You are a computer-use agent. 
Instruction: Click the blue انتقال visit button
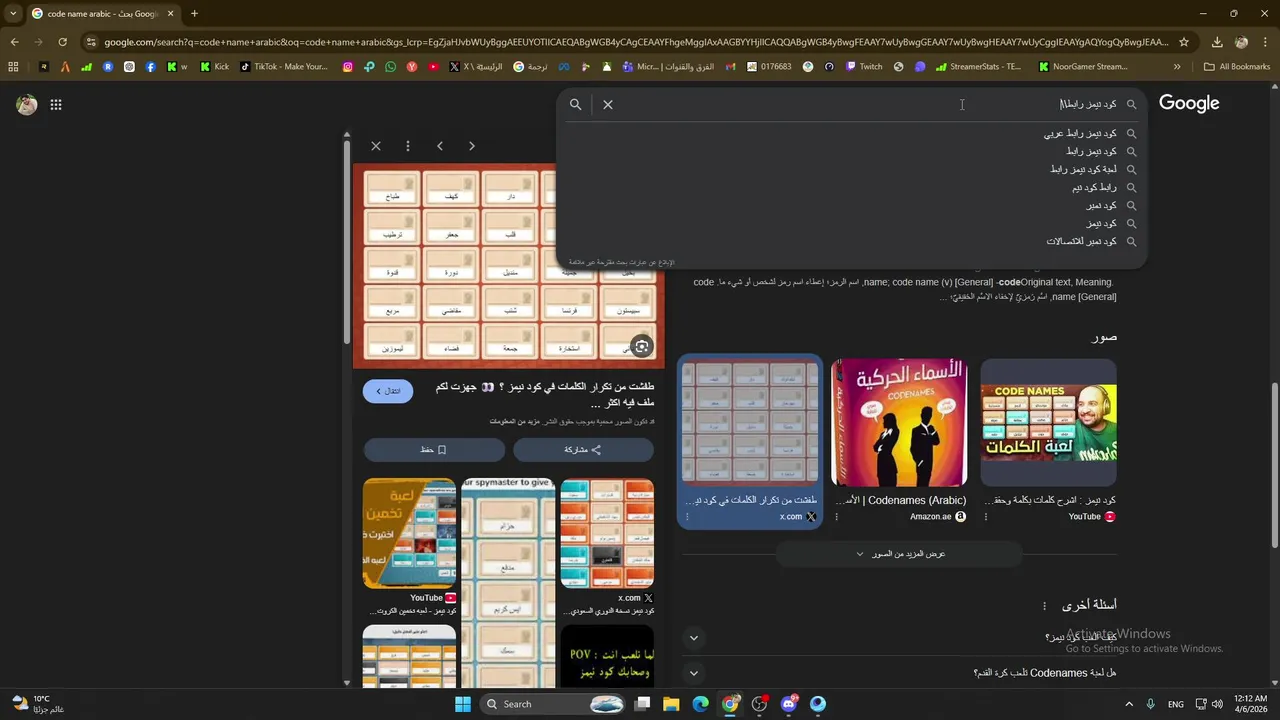pyautogui.click(x=388, y=391)
